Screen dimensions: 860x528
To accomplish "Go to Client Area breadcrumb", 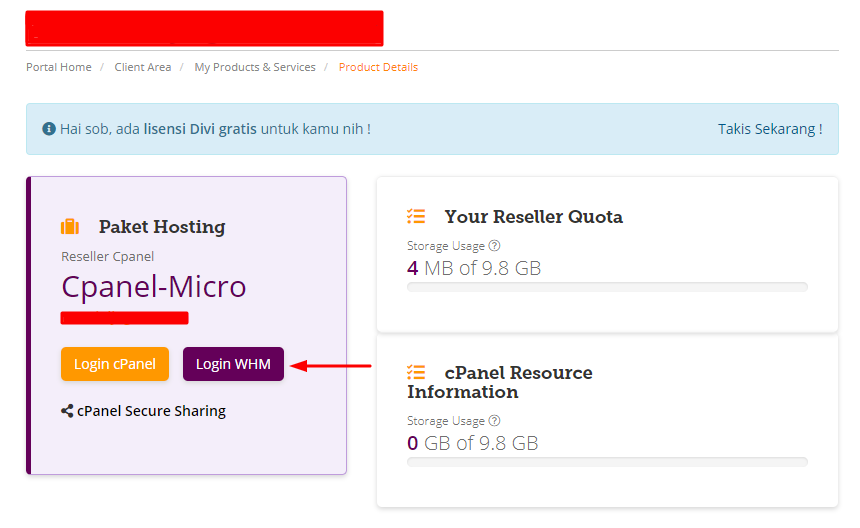I will click(143, 67).
